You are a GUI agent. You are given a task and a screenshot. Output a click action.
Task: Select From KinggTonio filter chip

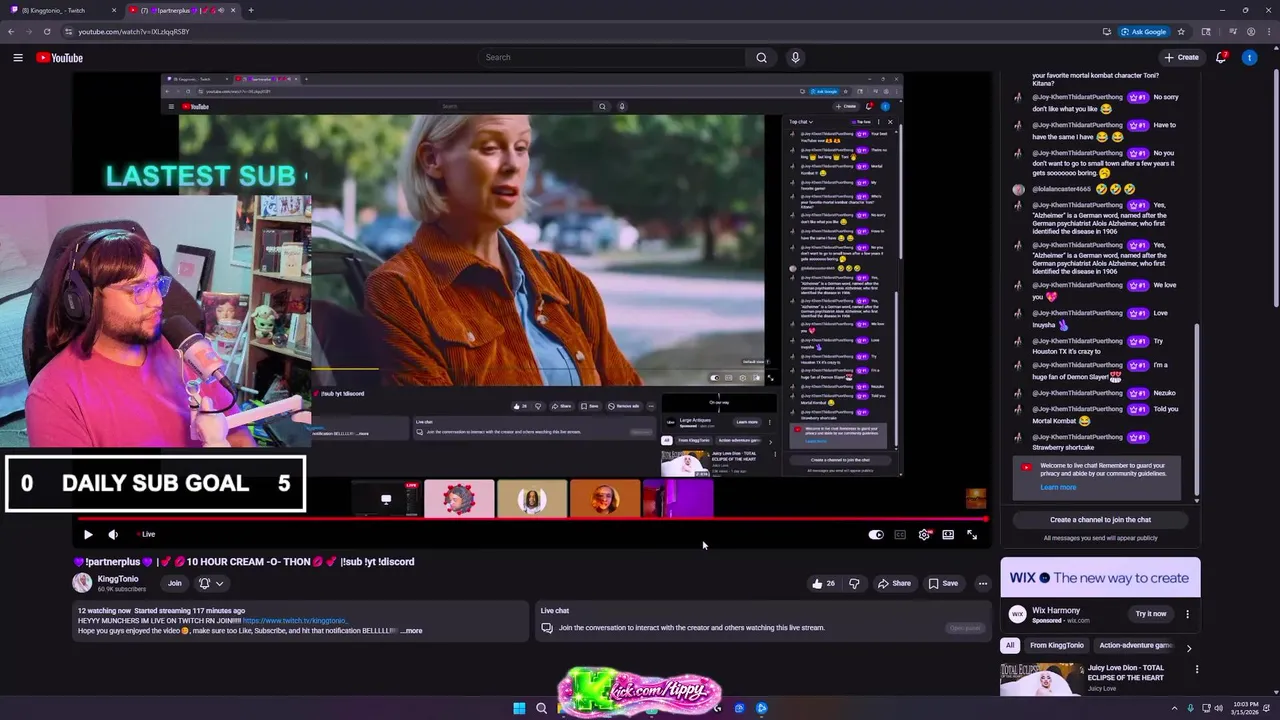1056,646
